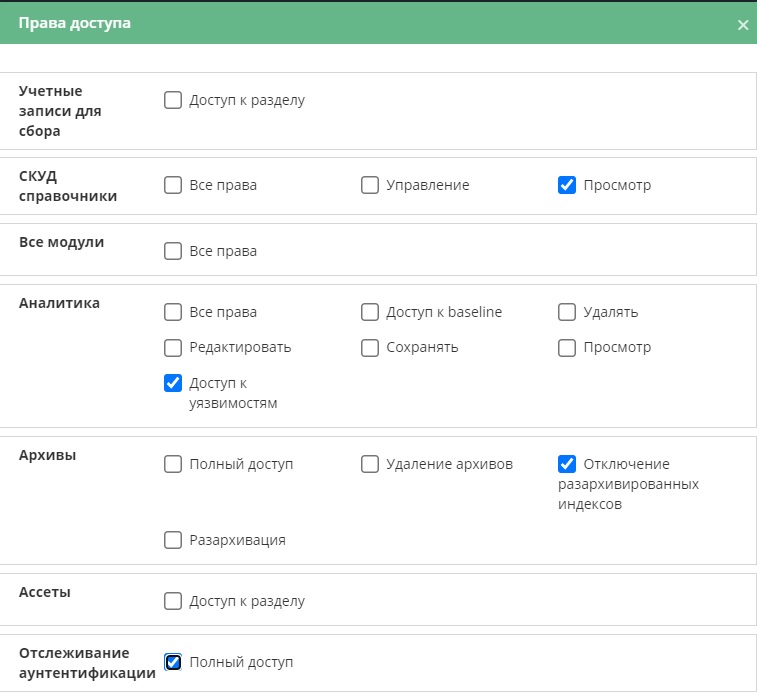Tick the Разархивация checkbox
The image size is (757, 695).
(x=173, y=540)
